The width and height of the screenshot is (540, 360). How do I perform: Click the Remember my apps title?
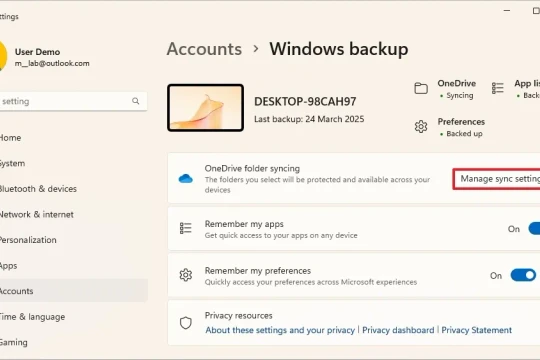244,224
